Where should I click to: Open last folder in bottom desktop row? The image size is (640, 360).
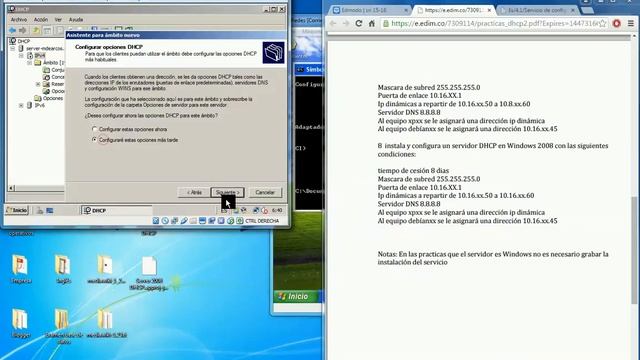(x=105, y=319)
